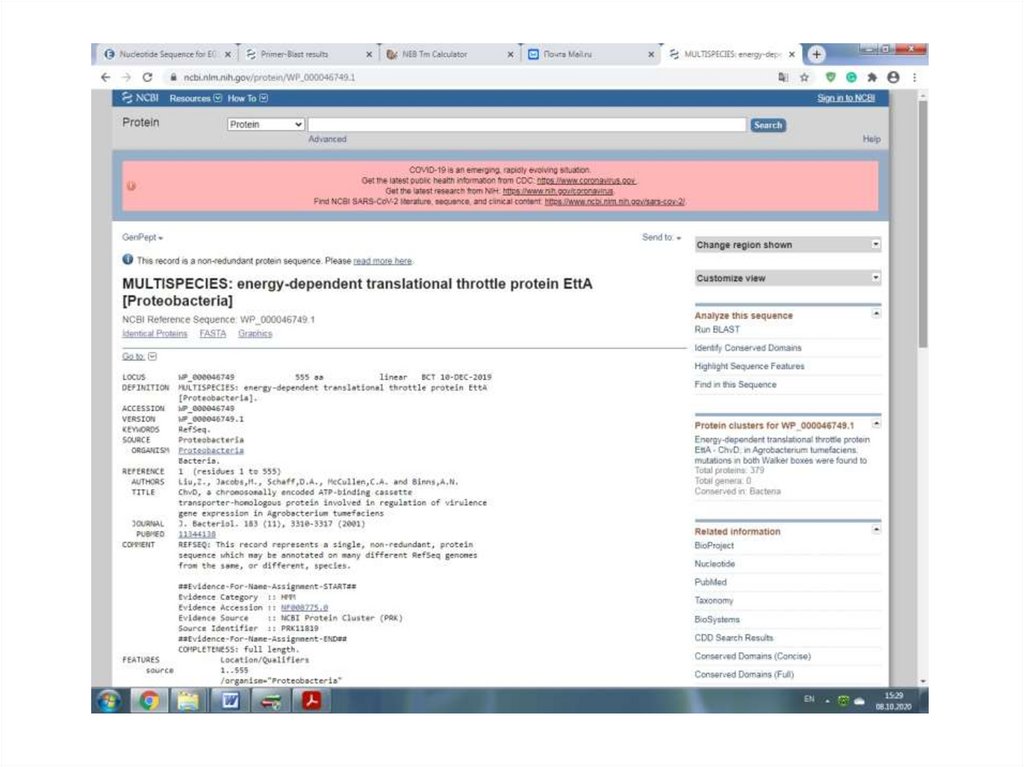1024x767 pixels.
Task: Open Chrome three-dot menu
Action: click(x=914, y=77)
